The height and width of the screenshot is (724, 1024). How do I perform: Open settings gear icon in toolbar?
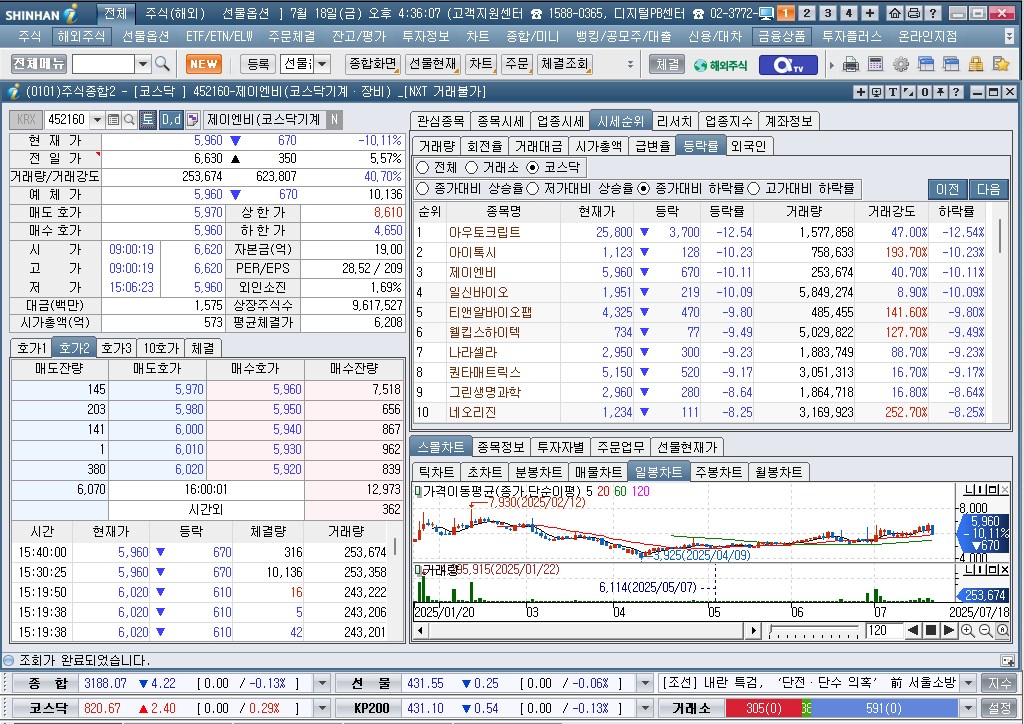coord(901,64)
